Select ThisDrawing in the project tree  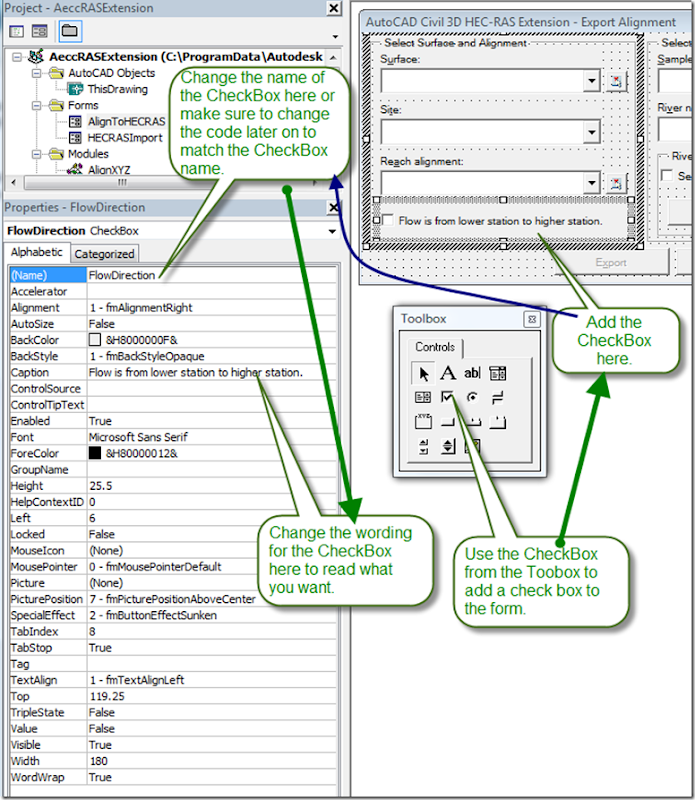pos(117,89)
